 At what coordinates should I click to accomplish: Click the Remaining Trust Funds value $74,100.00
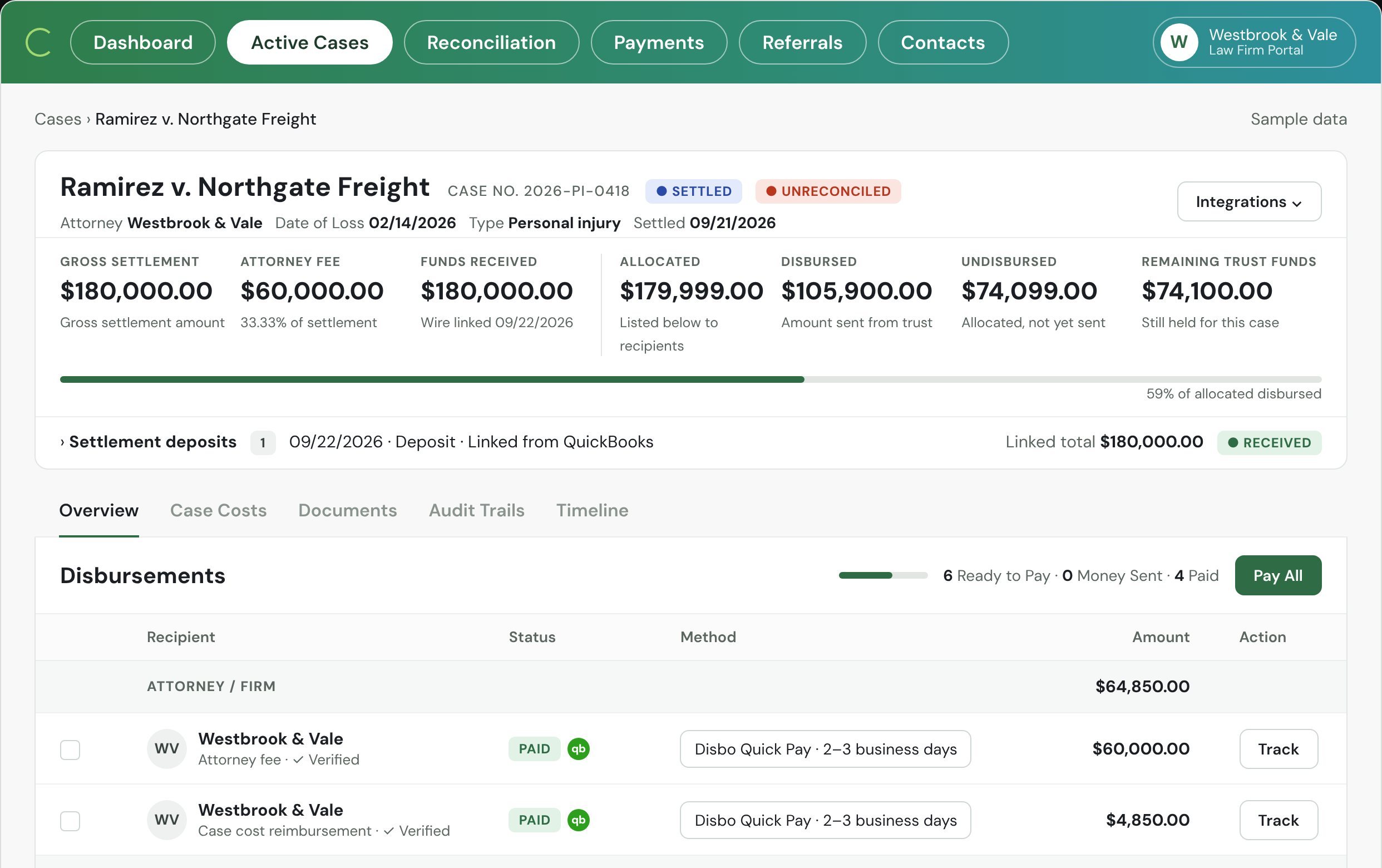coord(1206,291)
